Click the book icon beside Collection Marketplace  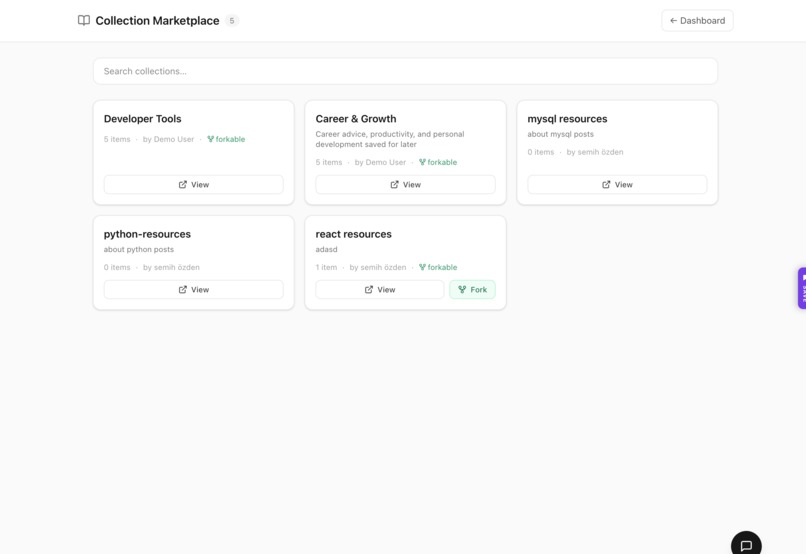pos(84,21)
